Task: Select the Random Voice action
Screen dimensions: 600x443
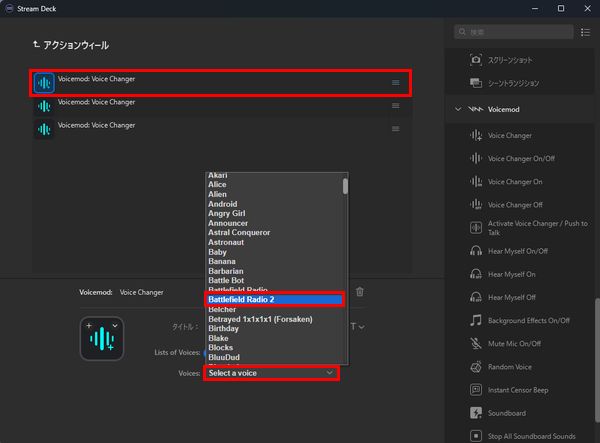Action: click(x=509, y=367)
